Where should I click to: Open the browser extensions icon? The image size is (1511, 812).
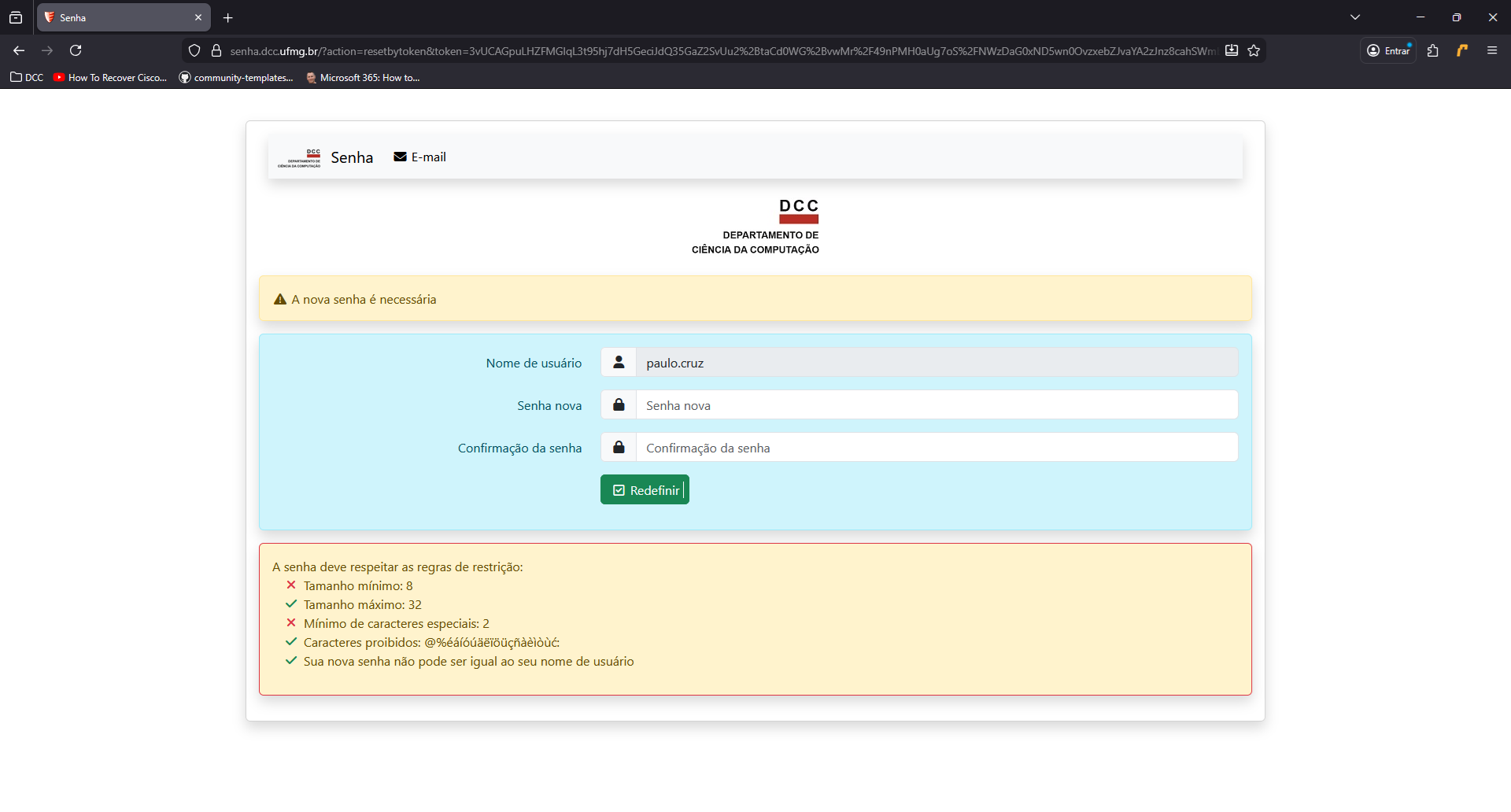coord(1432,50)
